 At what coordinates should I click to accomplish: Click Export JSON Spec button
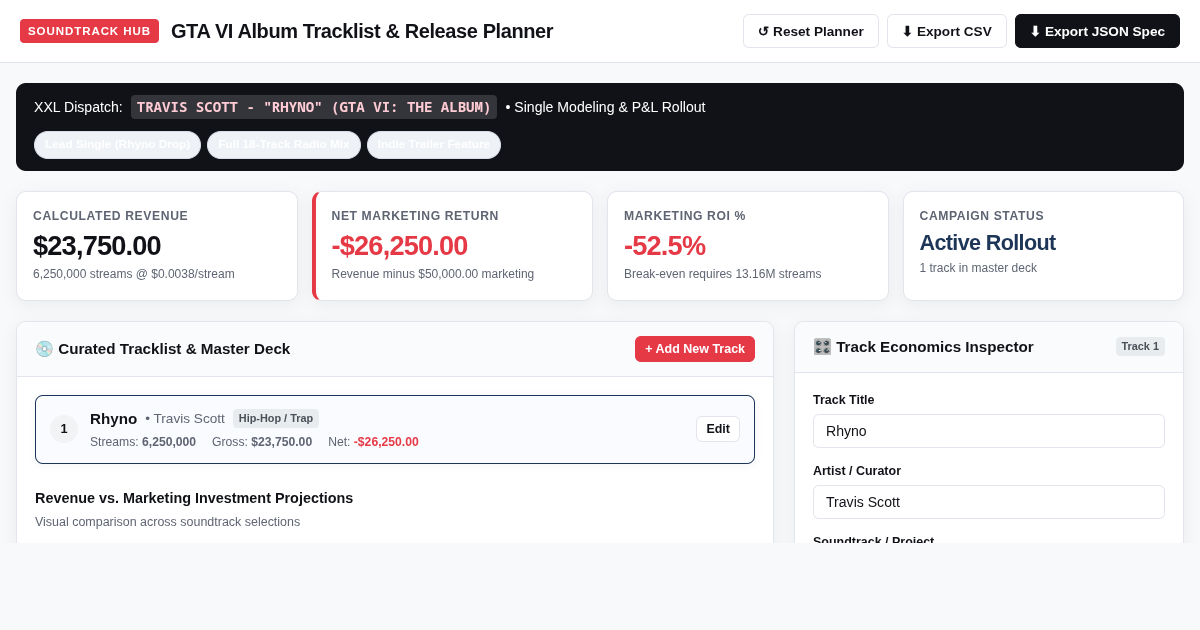point(1097,31)
